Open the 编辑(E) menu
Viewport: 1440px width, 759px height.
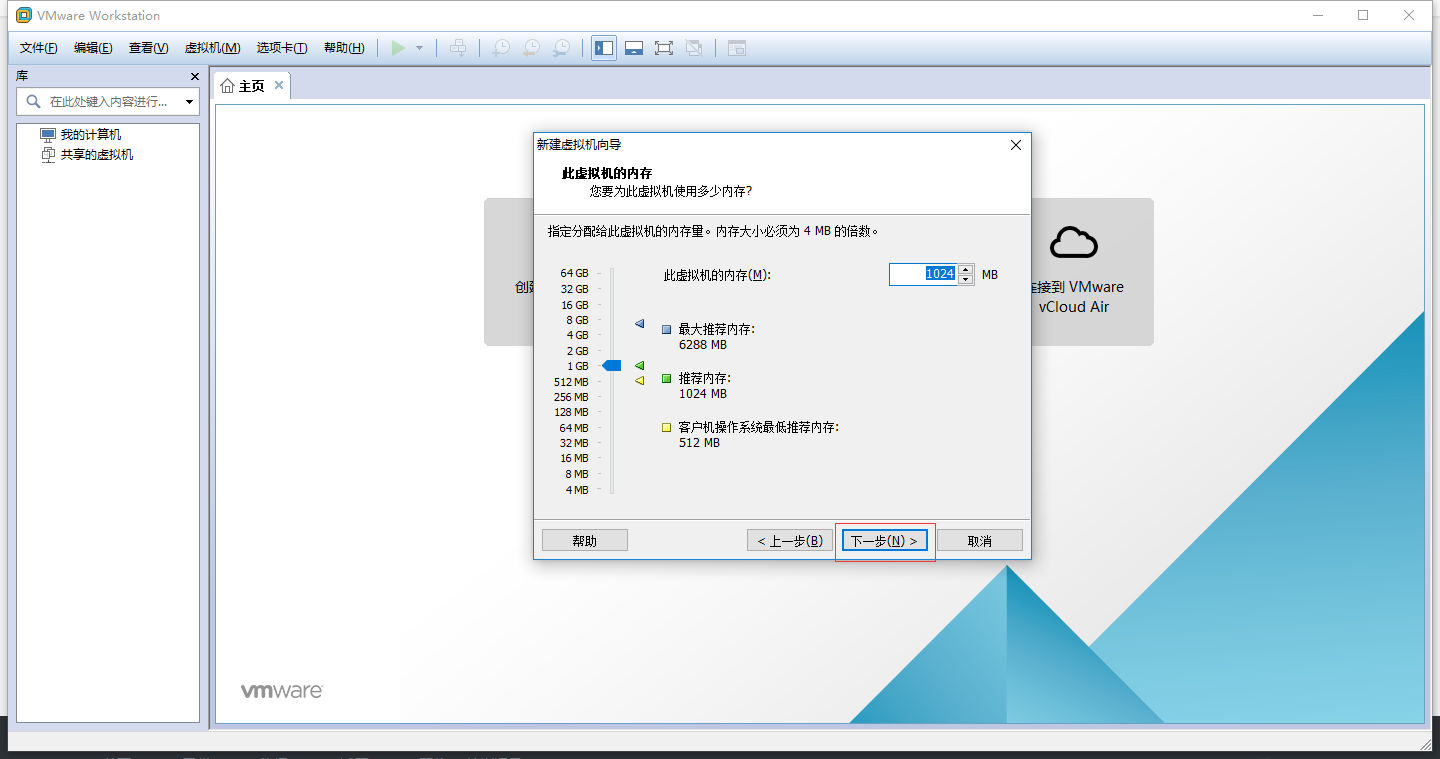click(92, 48)
